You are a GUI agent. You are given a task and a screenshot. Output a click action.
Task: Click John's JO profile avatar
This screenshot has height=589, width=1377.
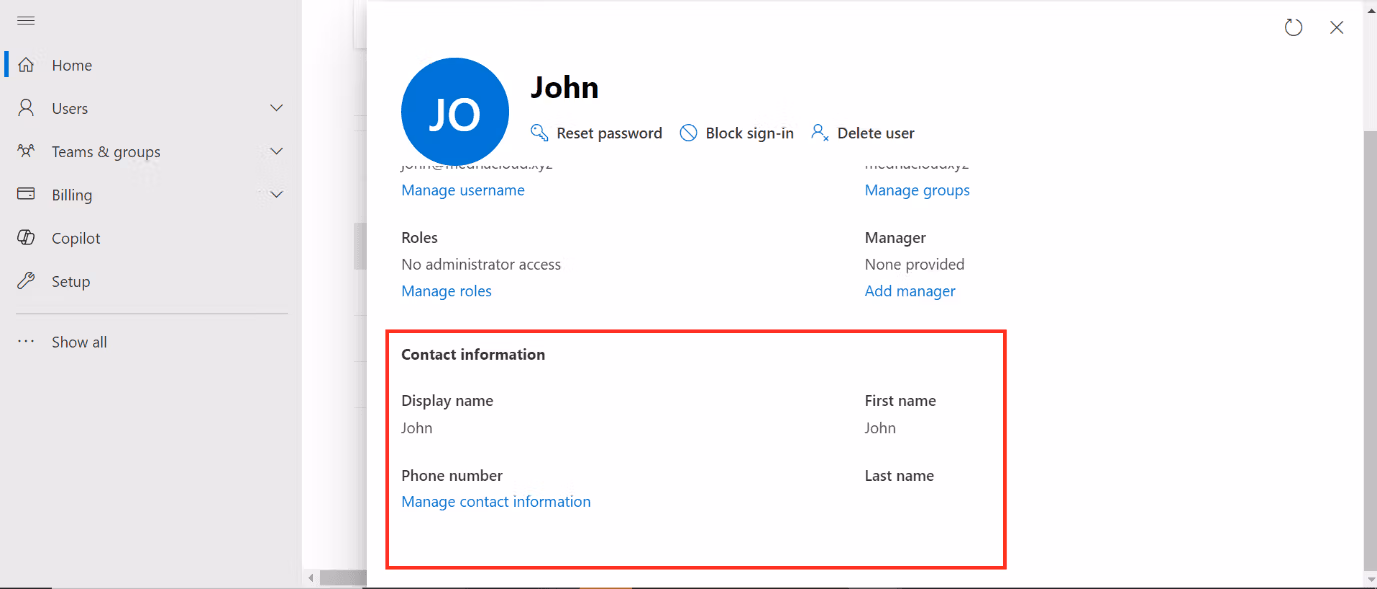click(x=455, y=111)
